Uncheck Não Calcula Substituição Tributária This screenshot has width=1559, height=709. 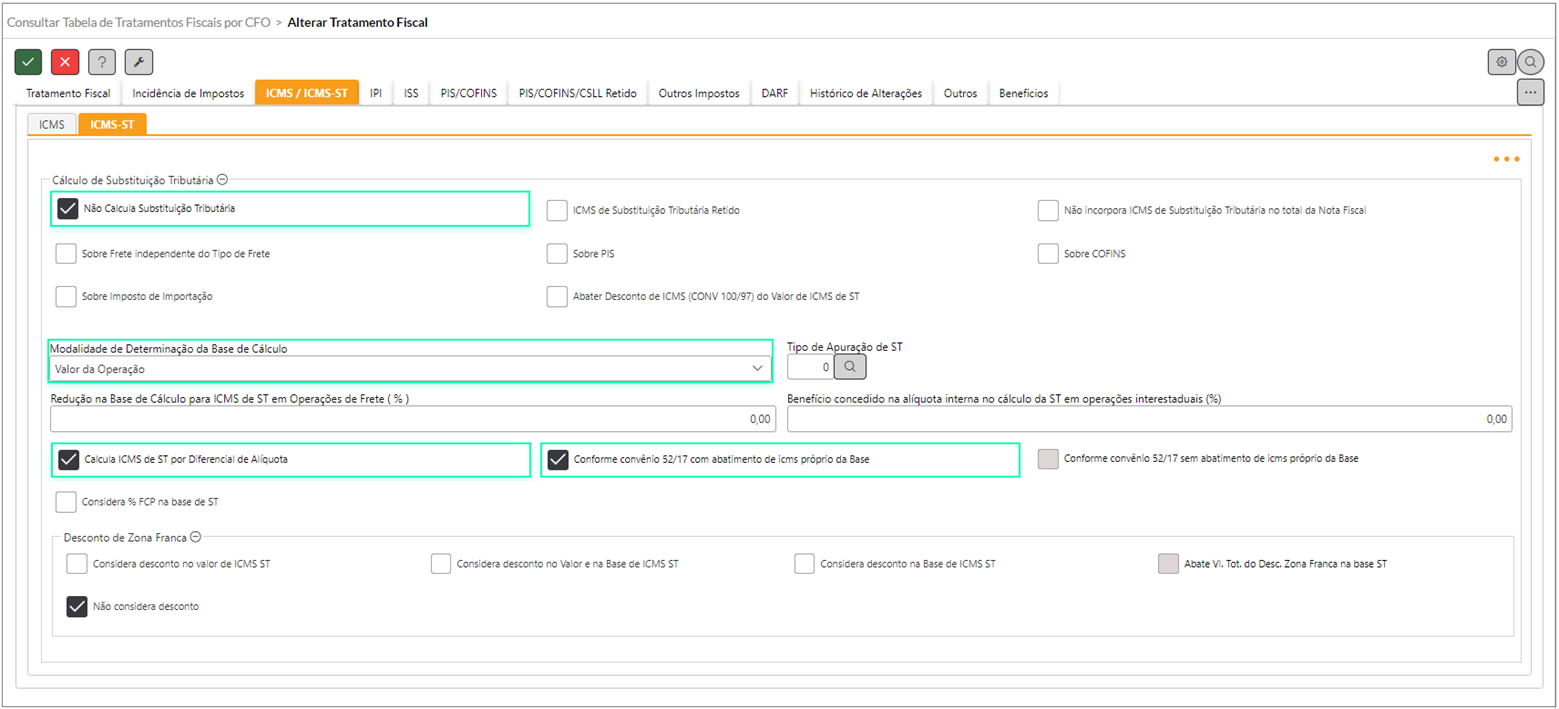click(x=68, y=209)
